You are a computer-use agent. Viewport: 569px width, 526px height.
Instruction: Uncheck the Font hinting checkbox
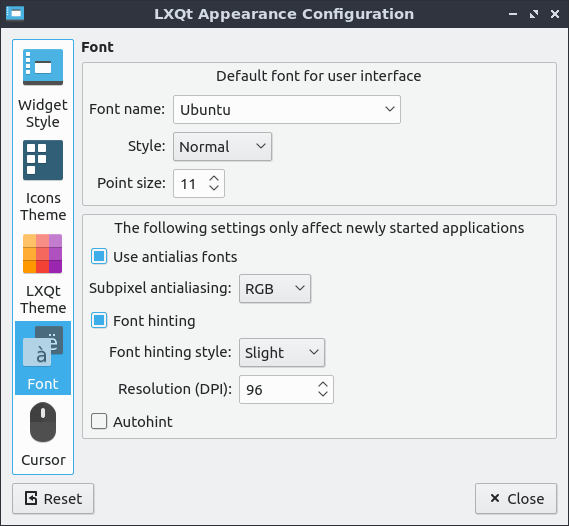99,320
